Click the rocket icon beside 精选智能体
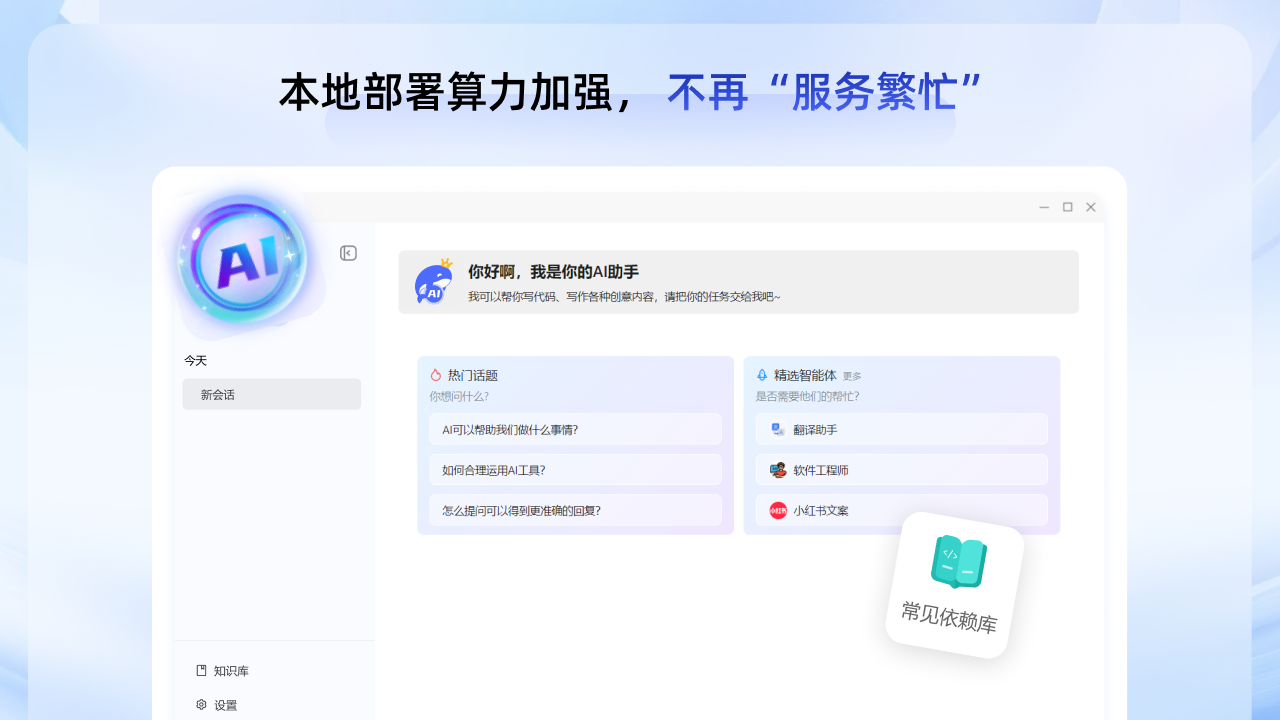Image resolution: width=1280 pixels, height=720 pixels. point(760,375)
